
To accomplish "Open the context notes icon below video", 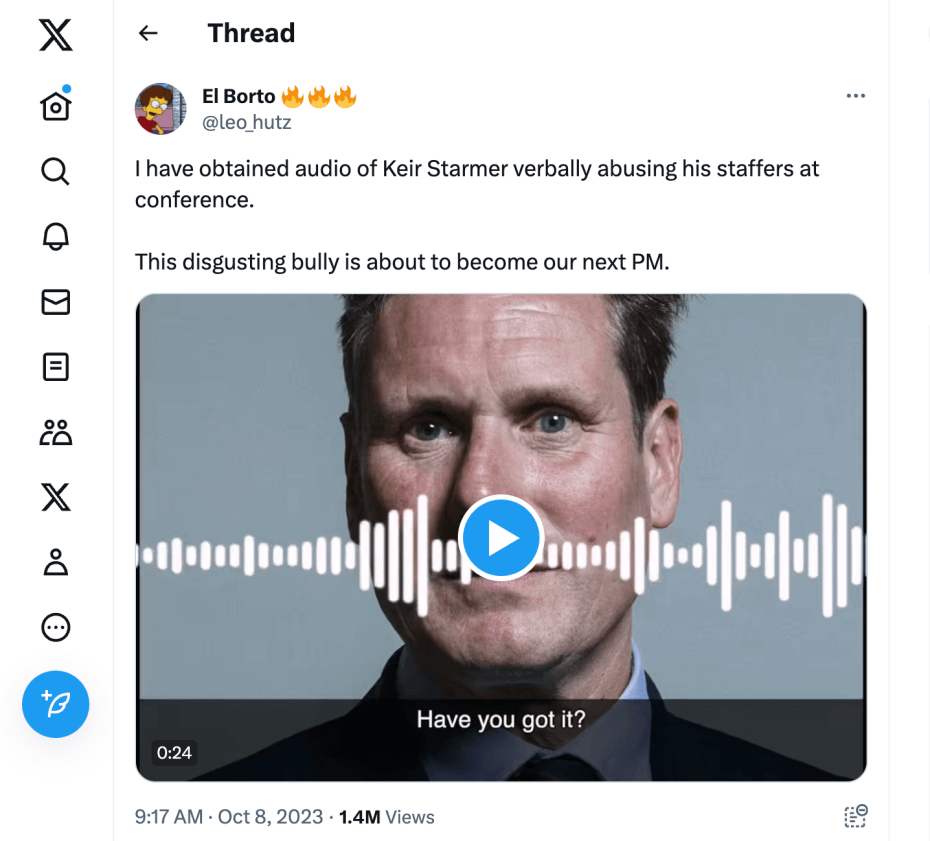I will [x=855, y=816].
